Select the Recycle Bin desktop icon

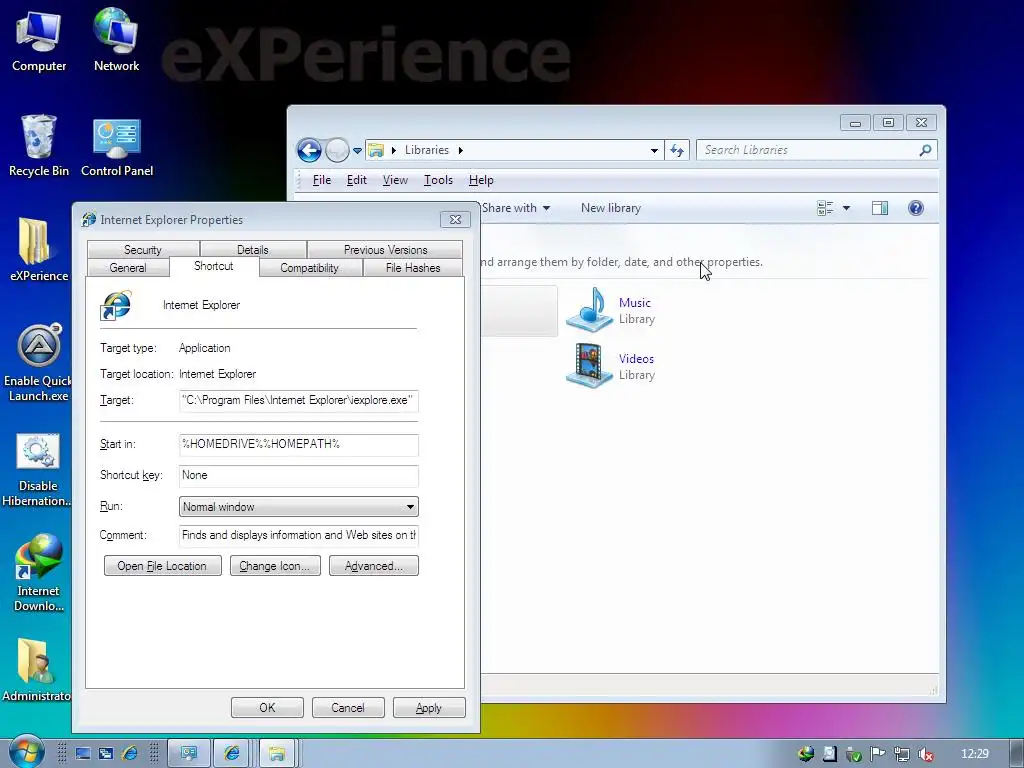[39, 145]
